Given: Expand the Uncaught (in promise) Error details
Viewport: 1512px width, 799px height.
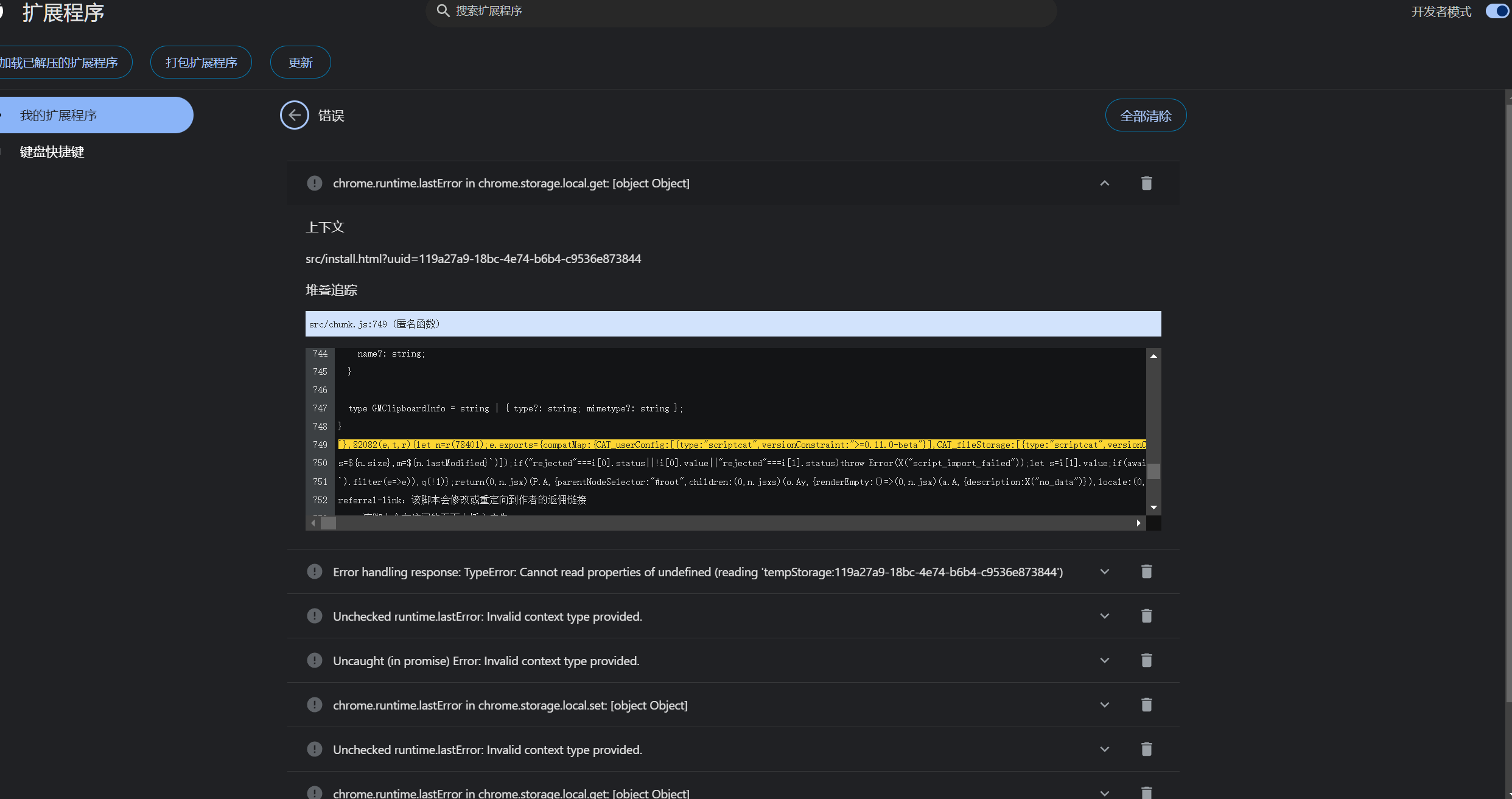Looking at the screenshot, I should click(1105, 660).
